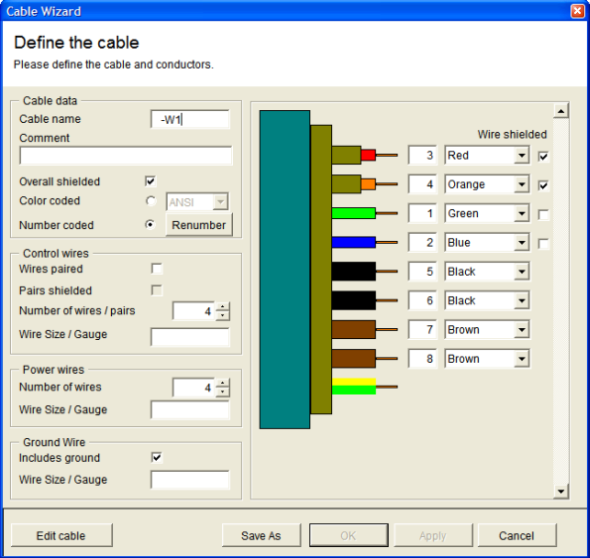The height and width of the screenshot is (558, 590).
Task: Select the Color coded radio button
Action: pos(151,201)
